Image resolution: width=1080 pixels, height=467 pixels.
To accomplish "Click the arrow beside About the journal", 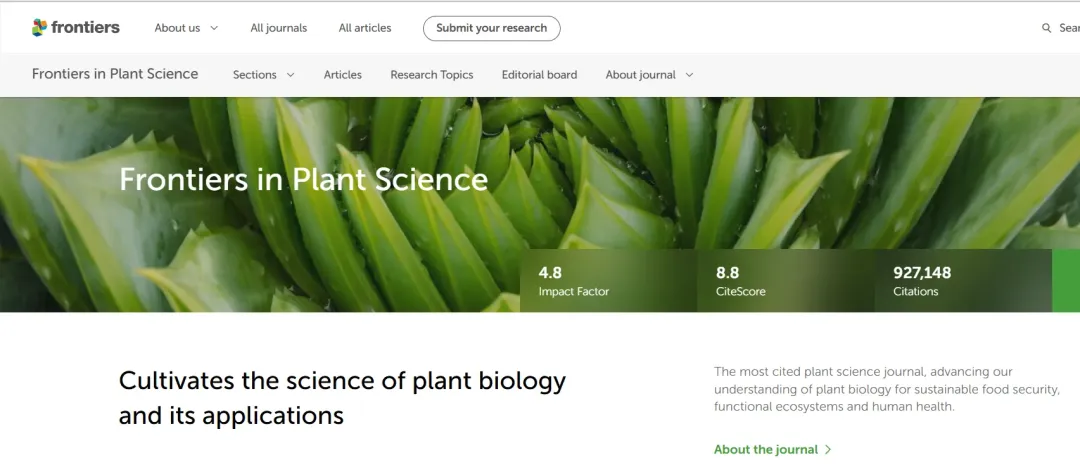I will [x=828, y=450].
